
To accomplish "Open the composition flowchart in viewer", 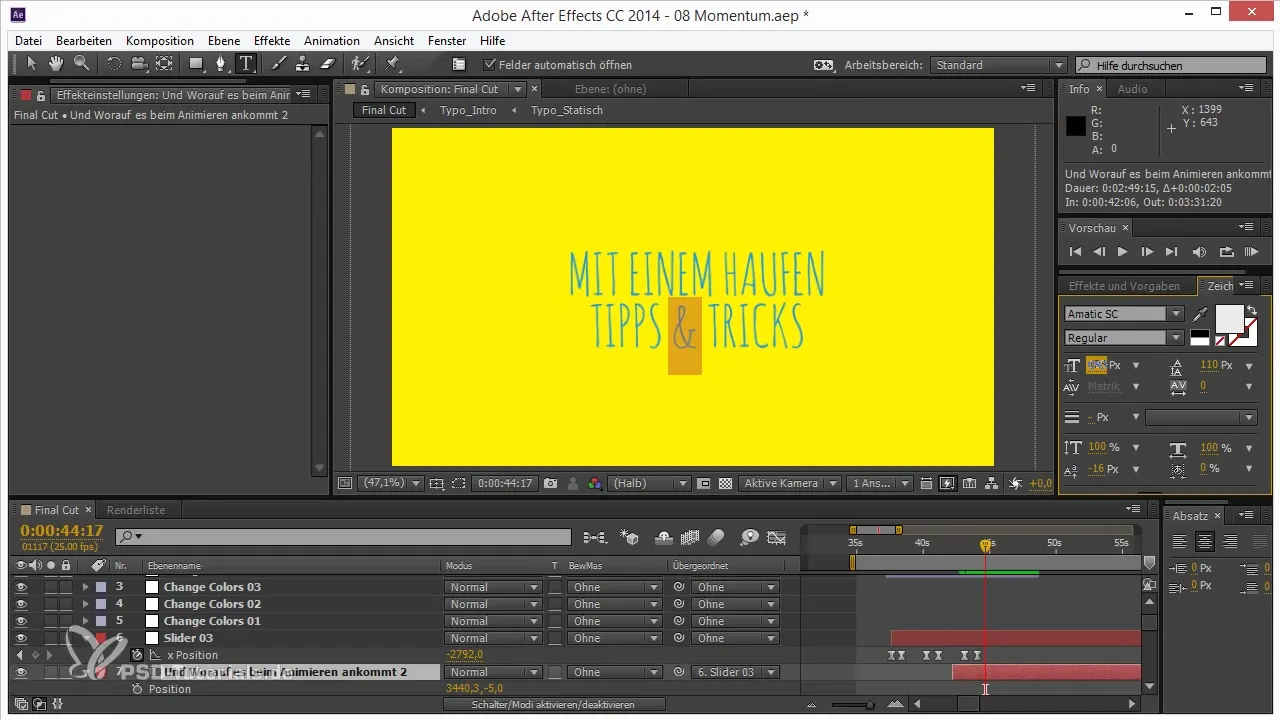I will (993, 483).
